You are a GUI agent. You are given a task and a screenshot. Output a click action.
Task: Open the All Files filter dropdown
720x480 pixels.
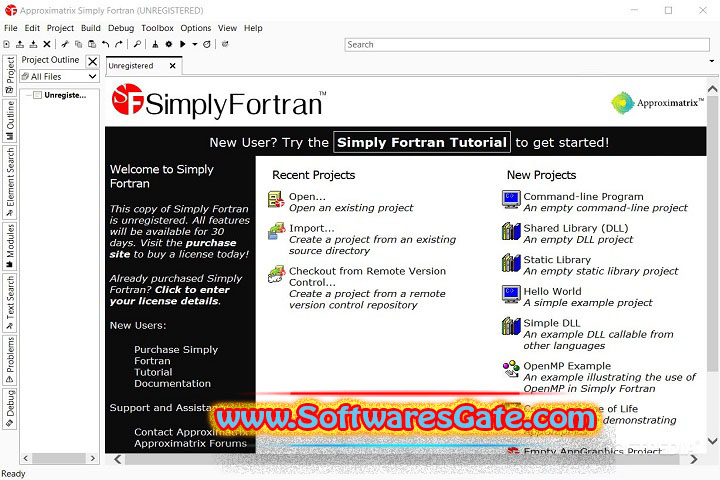pyautogui.click(x=60, y=76)
